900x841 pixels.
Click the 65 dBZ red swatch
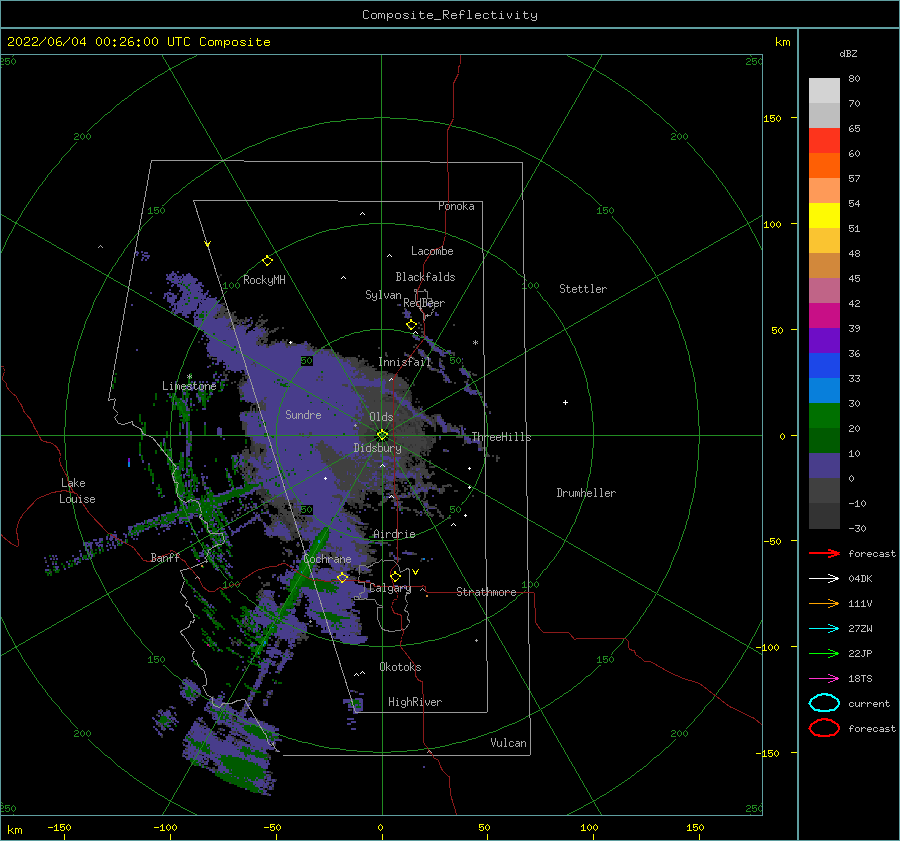[824, 140]
